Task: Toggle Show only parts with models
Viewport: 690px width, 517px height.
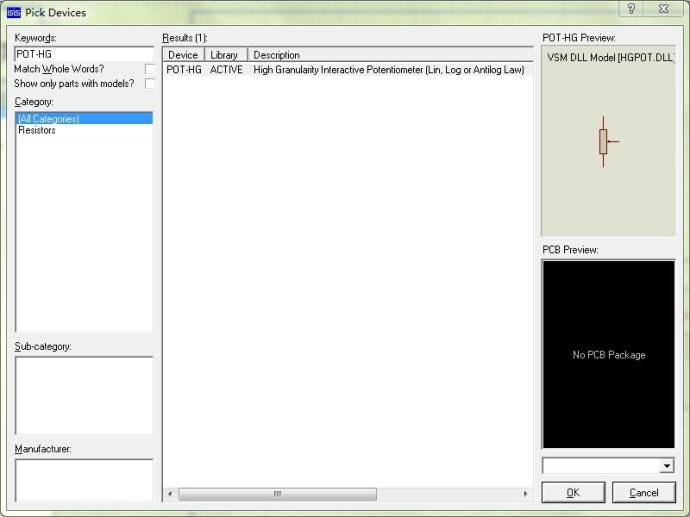Action: pyautogui.click(x=149, y=84)
